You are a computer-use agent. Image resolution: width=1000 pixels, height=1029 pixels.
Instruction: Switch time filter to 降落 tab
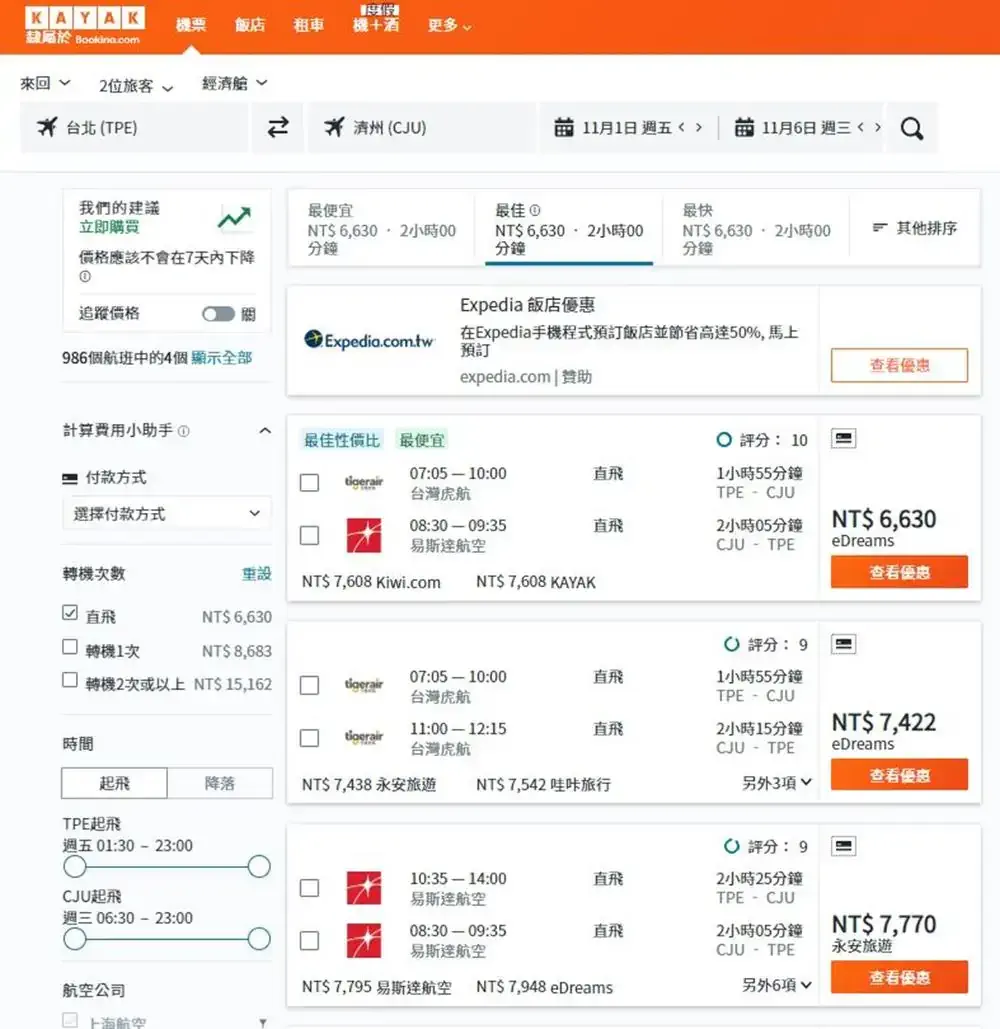[x=220, y=783]
